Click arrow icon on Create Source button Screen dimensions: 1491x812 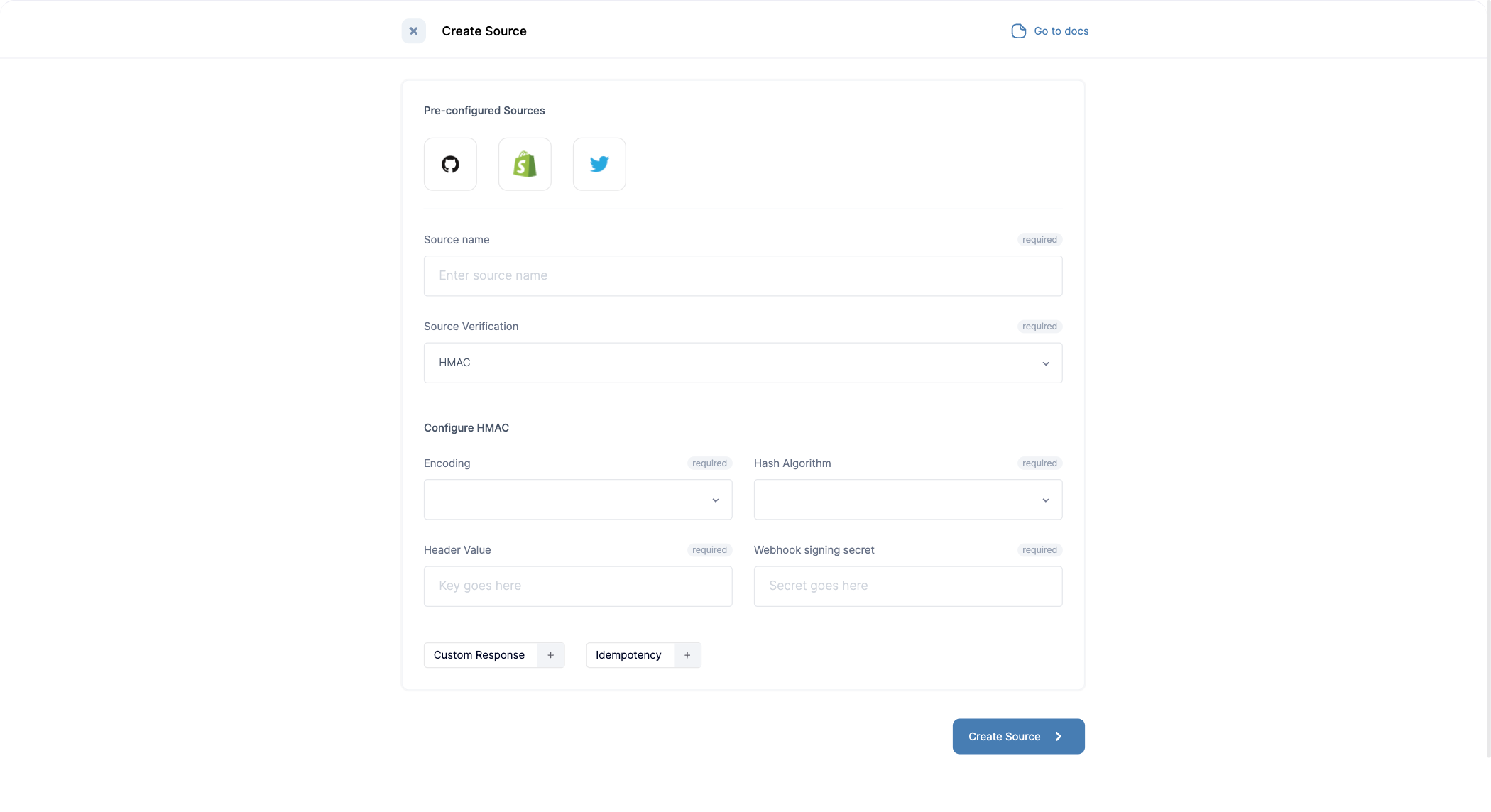pos(1059,737)
